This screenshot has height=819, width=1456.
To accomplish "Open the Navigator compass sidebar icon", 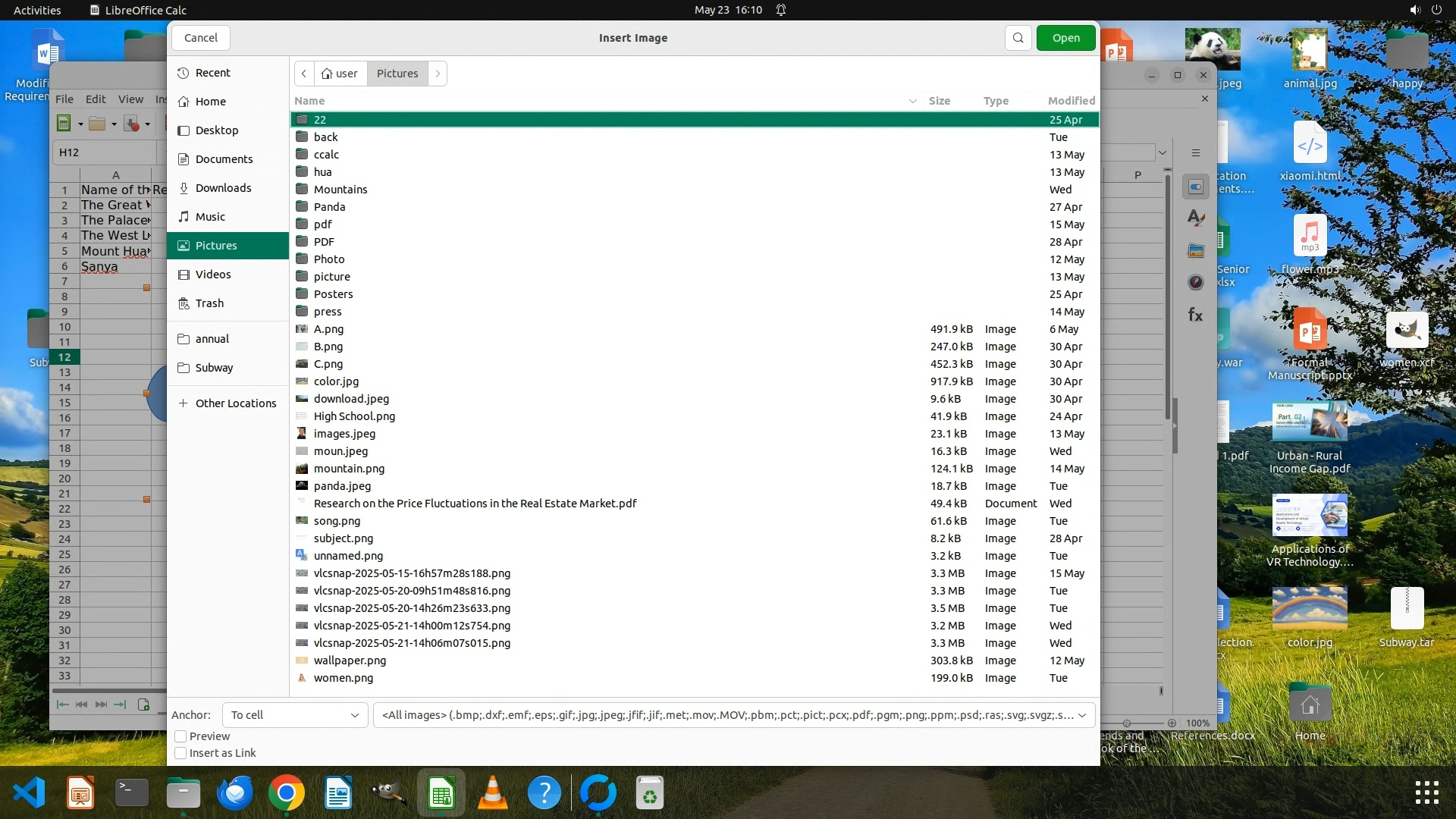I will (1196, 282).
